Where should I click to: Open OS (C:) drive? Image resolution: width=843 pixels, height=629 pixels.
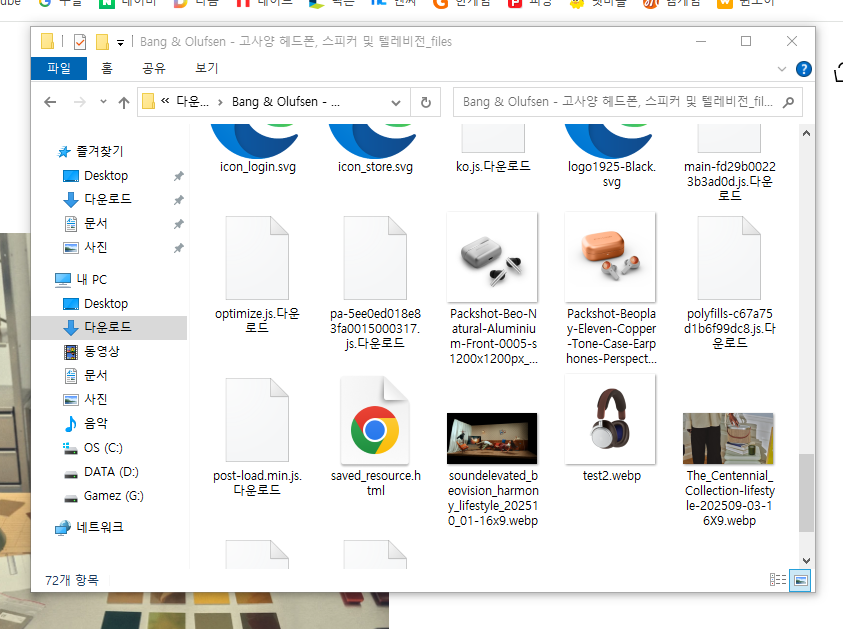coord(103,448)
